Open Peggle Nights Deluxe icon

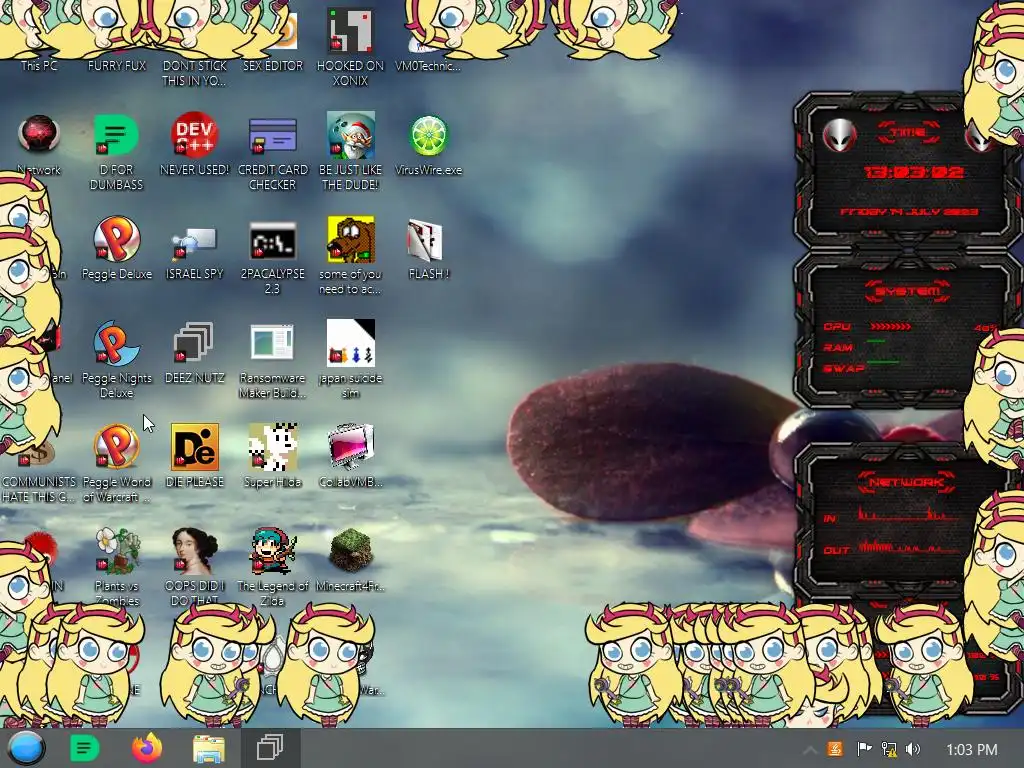click(116, 344)
